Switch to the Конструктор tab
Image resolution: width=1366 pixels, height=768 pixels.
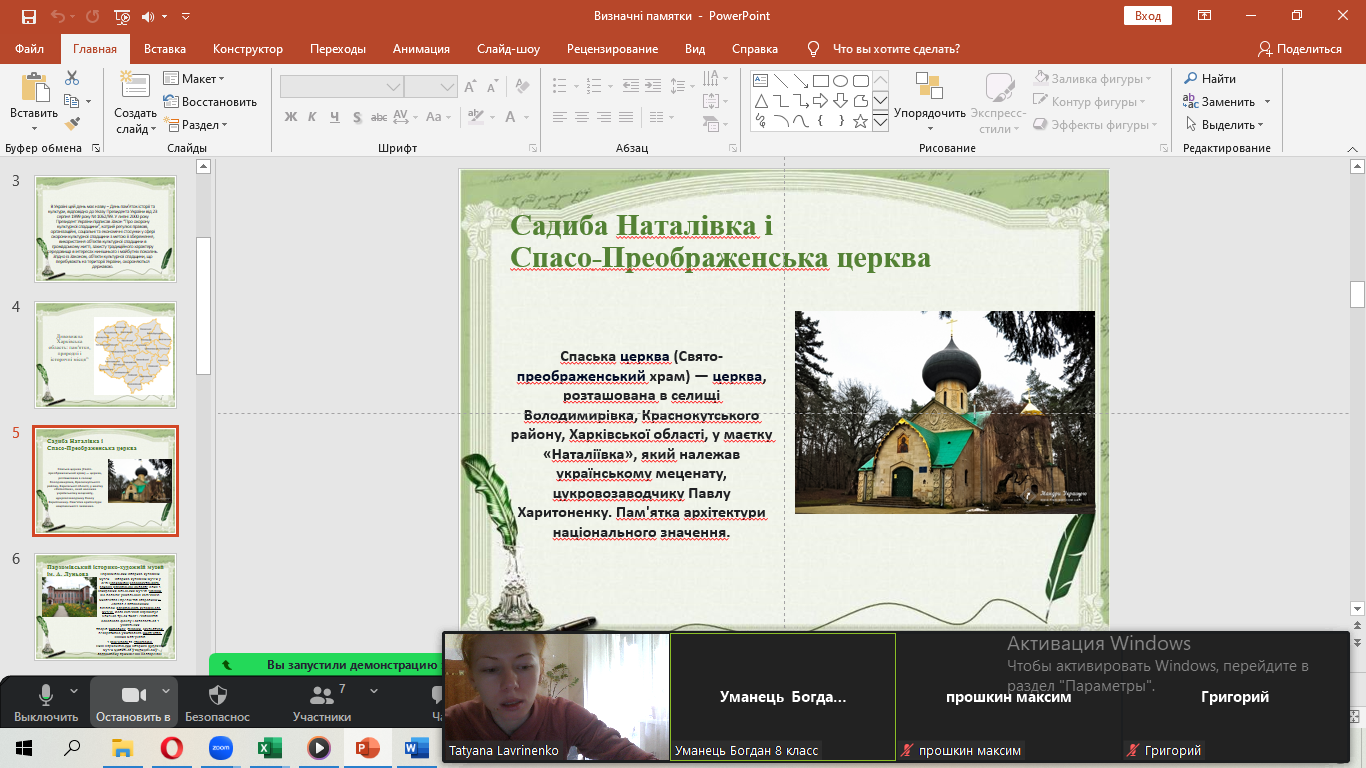pyautogui.click(x=248, y=49)
